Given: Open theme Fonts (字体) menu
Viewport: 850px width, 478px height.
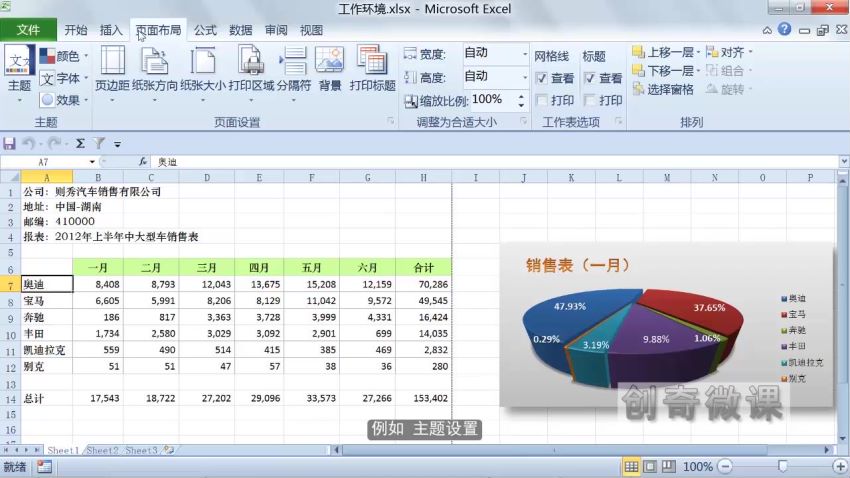Looking at the screenshot, I should tap(64, 78).
